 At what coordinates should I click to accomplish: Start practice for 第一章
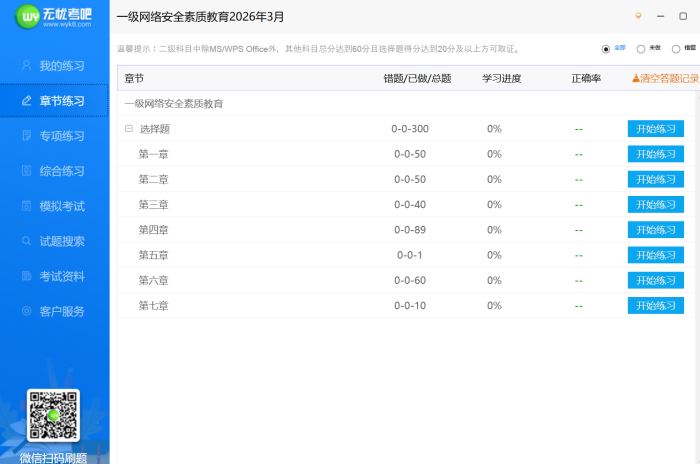click(x=656, y=154)
